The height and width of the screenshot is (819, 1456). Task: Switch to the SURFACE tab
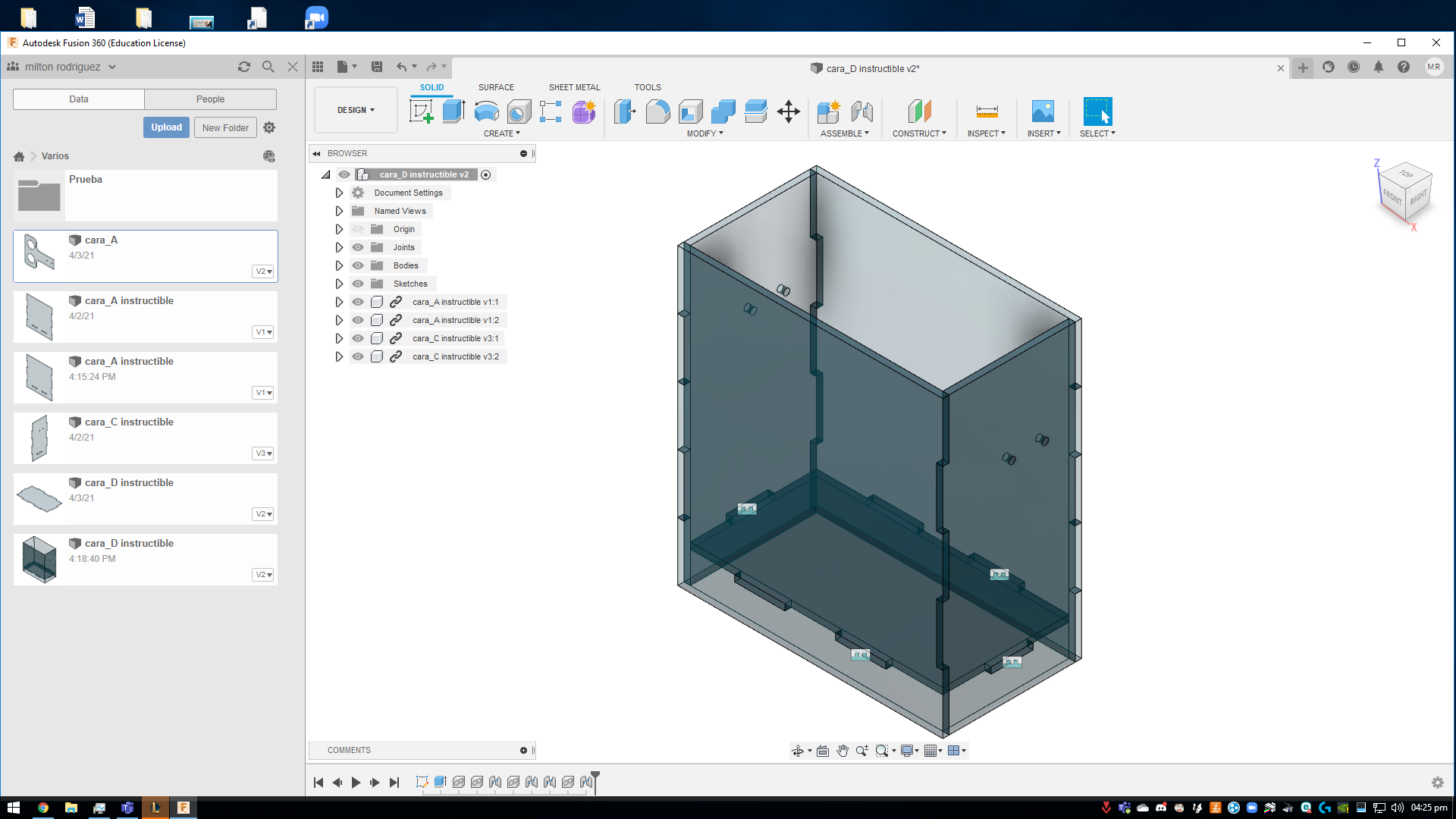point(496,87)
